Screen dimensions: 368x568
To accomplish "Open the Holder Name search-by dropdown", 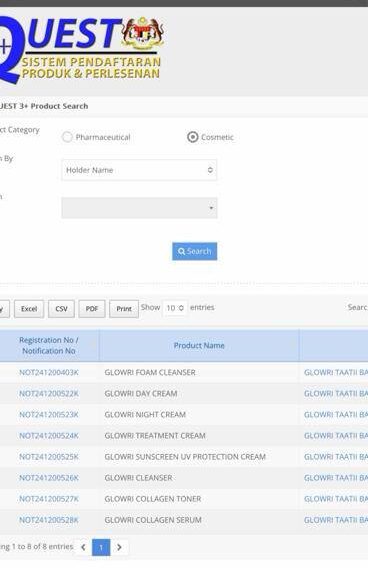I will click(139, 170).
